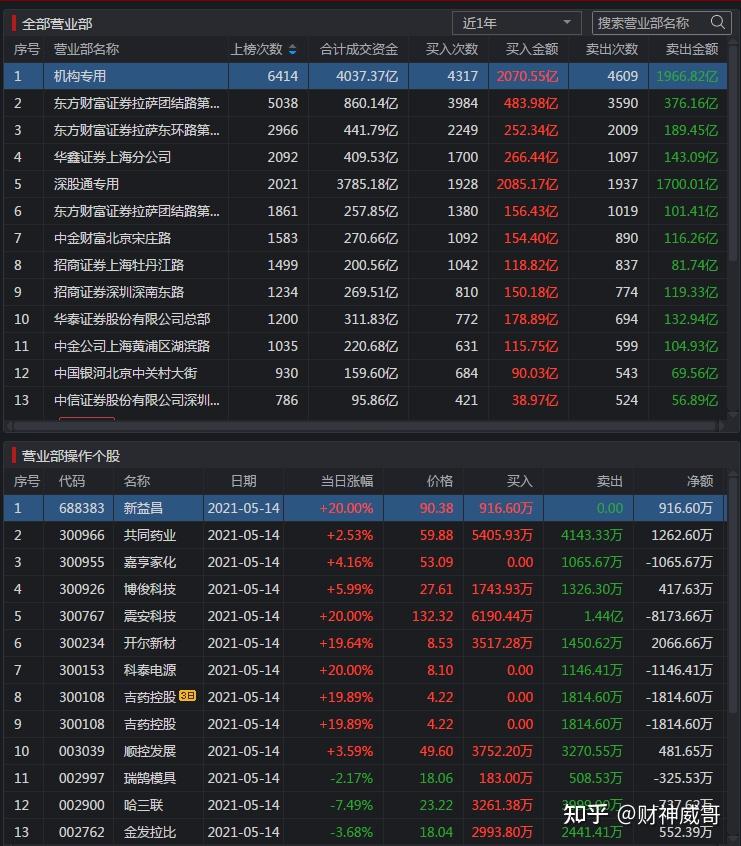Select 中信证券股份有限公司深圳 row
The image size is (741, 846).
pyautogui.click(x=365, y=400)
